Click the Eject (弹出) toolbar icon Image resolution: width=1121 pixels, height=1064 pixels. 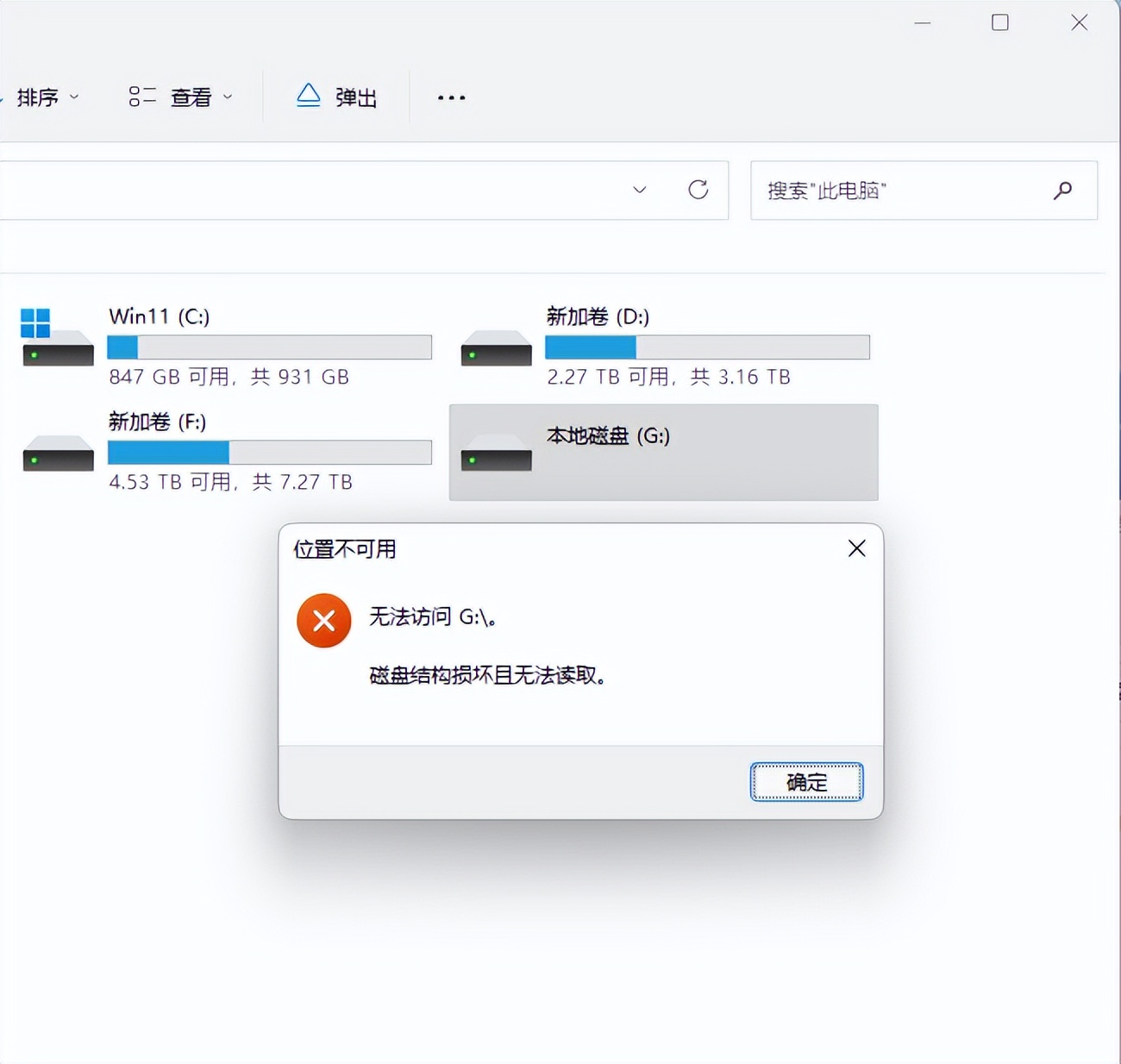click(309, 97)
